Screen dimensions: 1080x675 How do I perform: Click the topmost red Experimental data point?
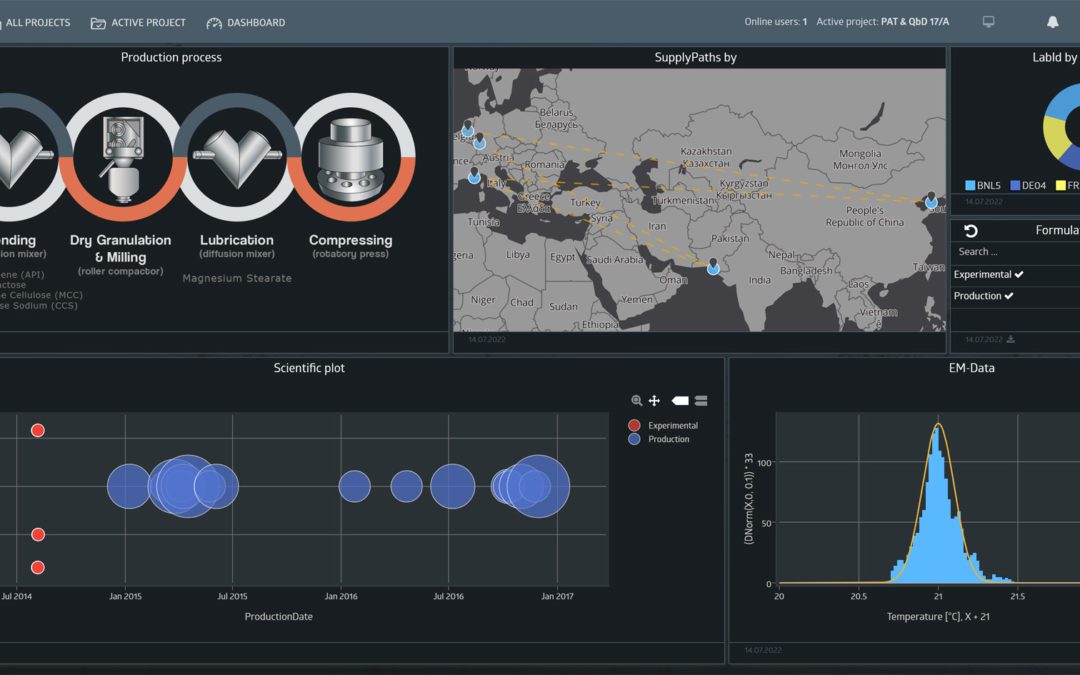click(x=38, y=430)
